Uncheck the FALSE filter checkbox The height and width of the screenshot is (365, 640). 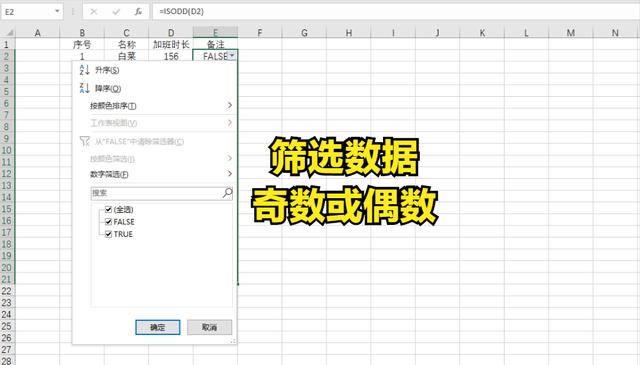click(x=109, y=222)
